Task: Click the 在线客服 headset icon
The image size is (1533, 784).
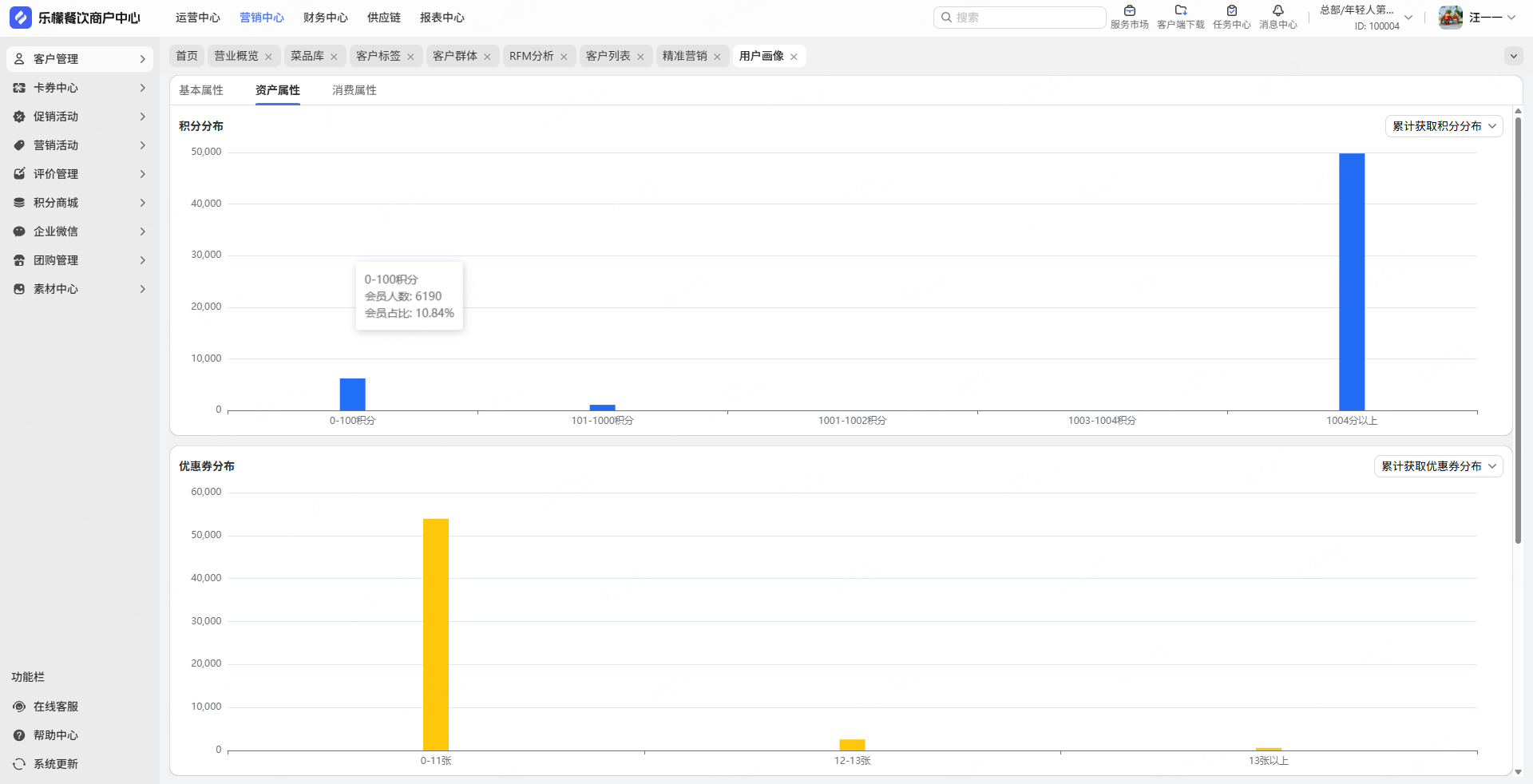Action: [x=19, y=707]
